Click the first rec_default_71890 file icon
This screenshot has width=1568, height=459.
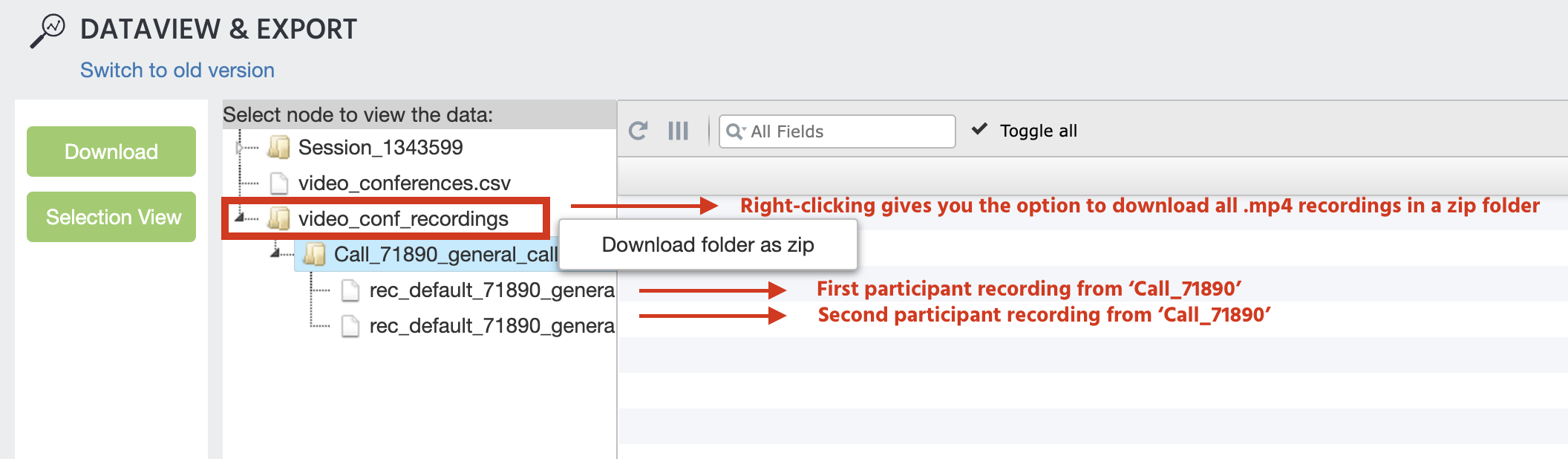pyautogui.click(x=350, y=290)
